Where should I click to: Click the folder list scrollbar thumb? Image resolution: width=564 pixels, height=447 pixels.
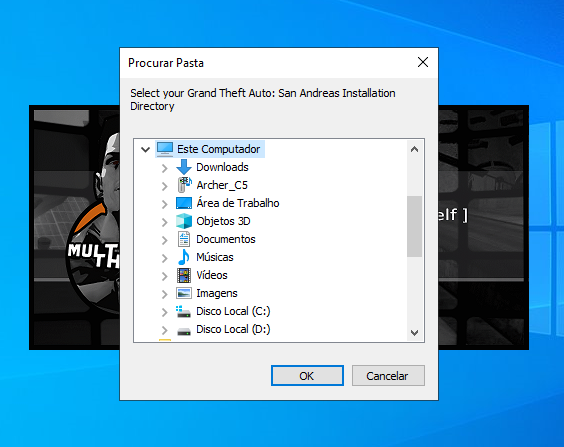tap(414, 226)
